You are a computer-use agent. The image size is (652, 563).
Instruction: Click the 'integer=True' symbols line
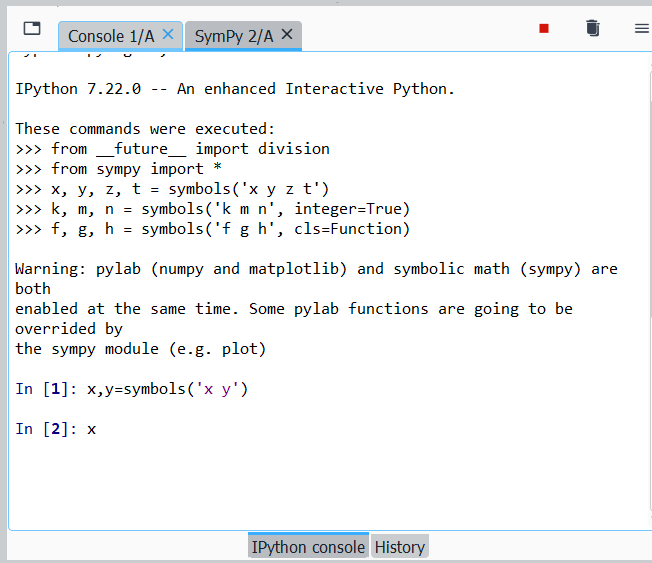pyautogui.click(x=212, y=209)
